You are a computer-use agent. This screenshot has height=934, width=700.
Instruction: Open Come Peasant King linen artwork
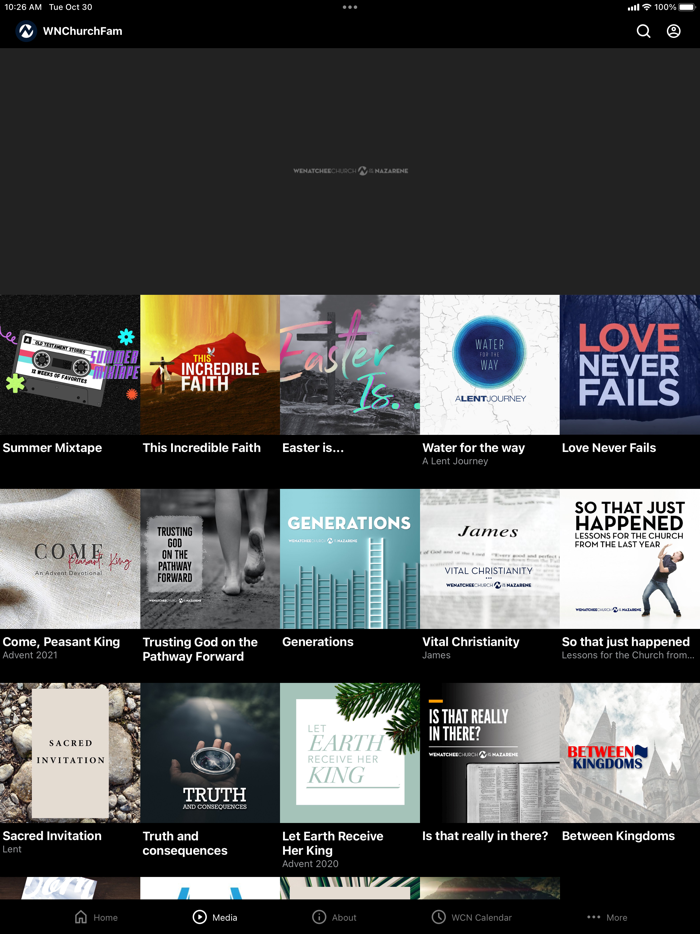click(x=70, y=559)
